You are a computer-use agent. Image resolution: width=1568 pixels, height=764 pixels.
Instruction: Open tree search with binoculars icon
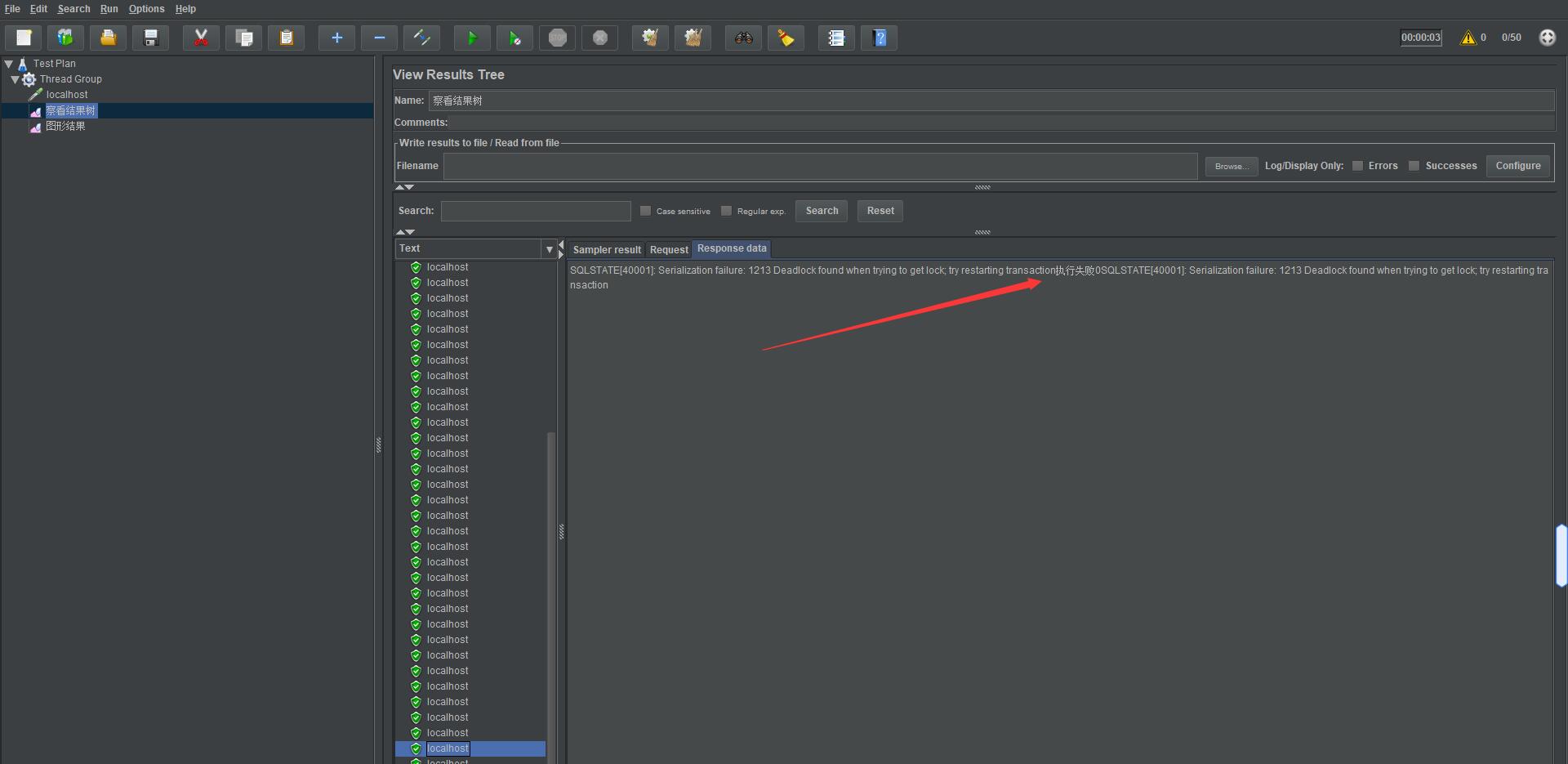(x=743, y=38)
